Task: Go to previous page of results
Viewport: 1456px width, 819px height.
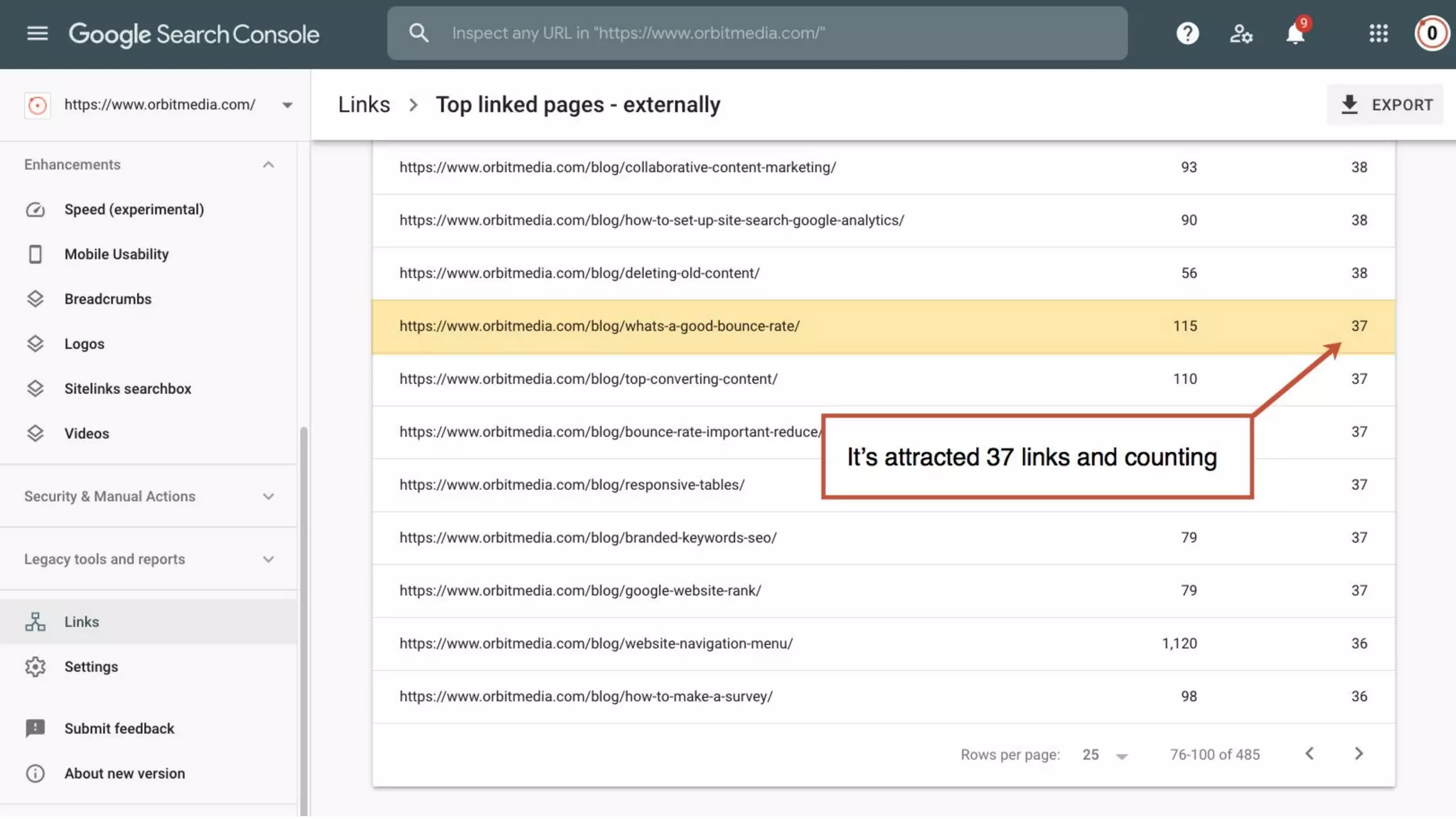Action: pos(1310,754)
